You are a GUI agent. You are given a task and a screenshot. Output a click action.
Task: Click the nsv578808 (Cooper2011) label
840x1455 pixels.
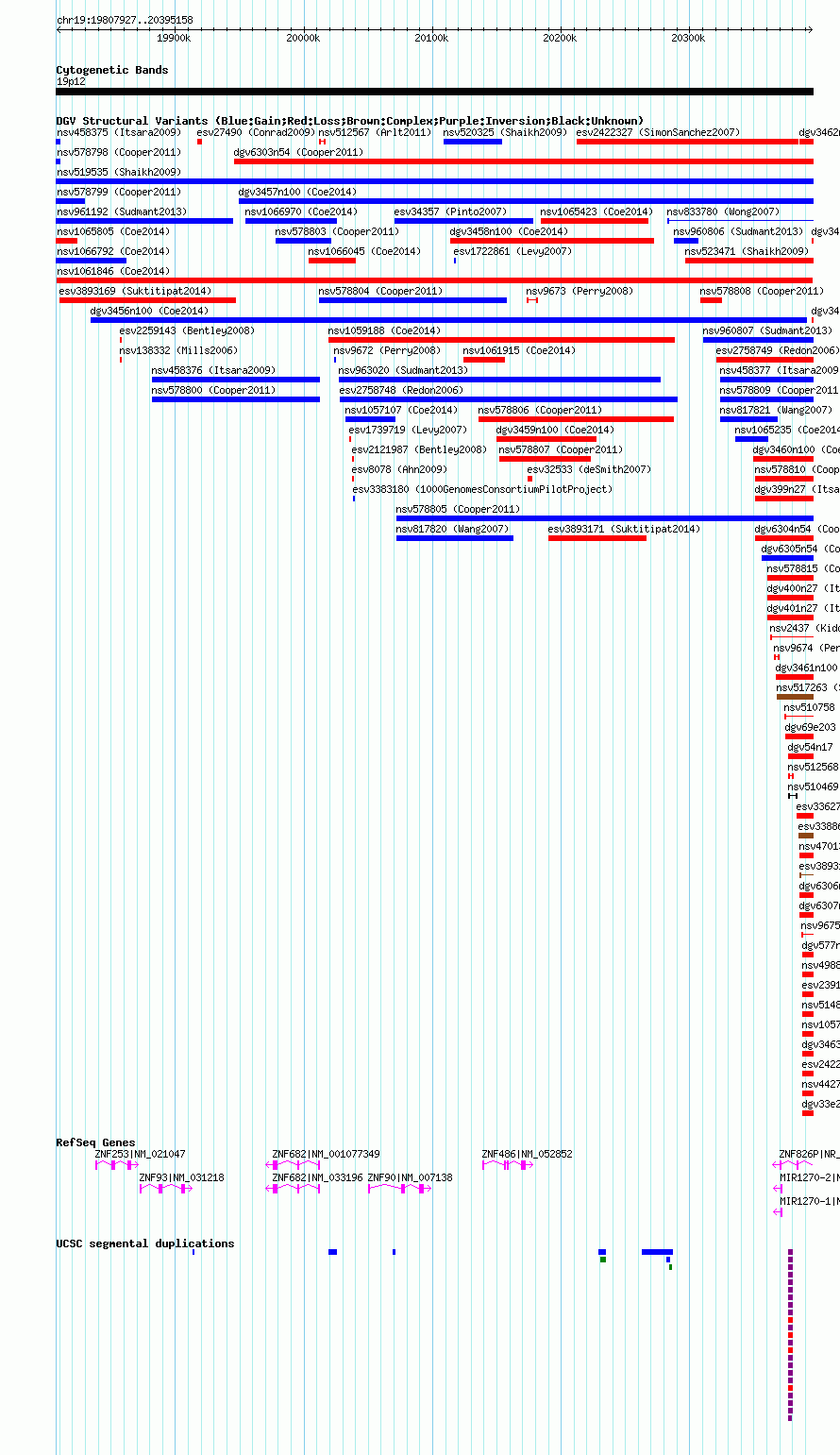pyautogui.click(x=762, y=291)
